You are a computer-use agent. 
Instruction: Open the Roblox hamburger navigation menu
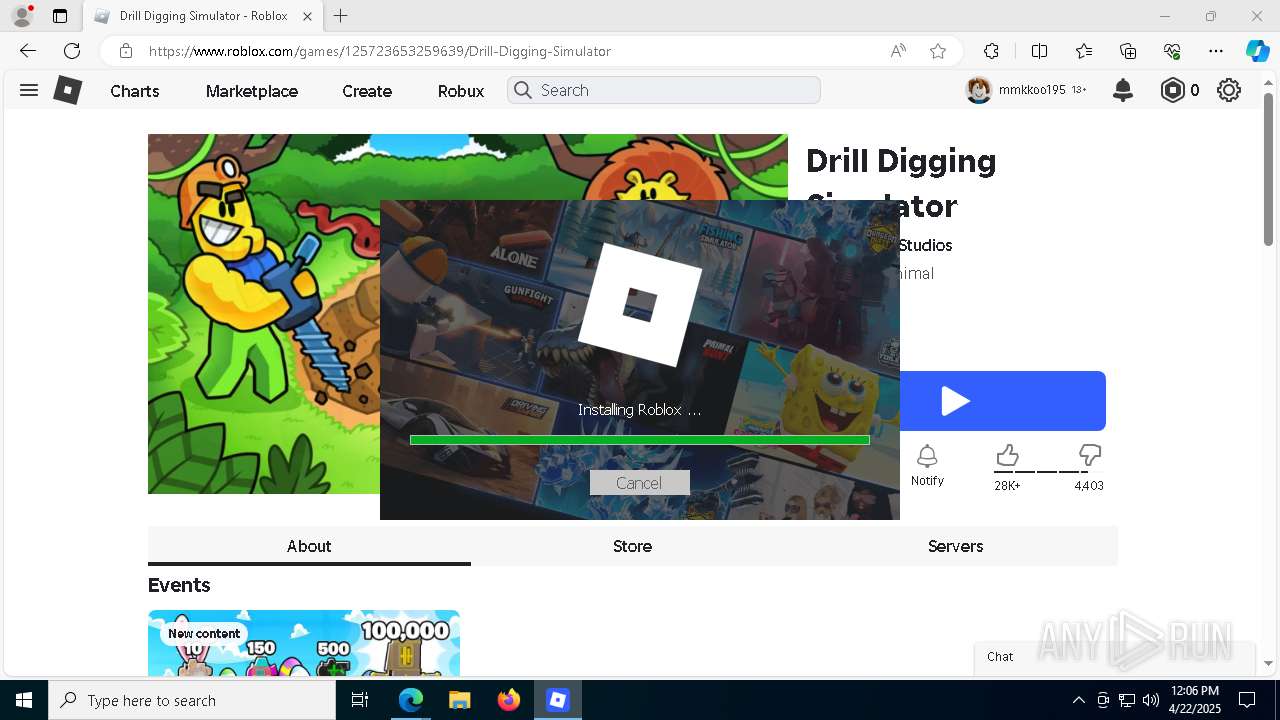(x=29, y=90)
